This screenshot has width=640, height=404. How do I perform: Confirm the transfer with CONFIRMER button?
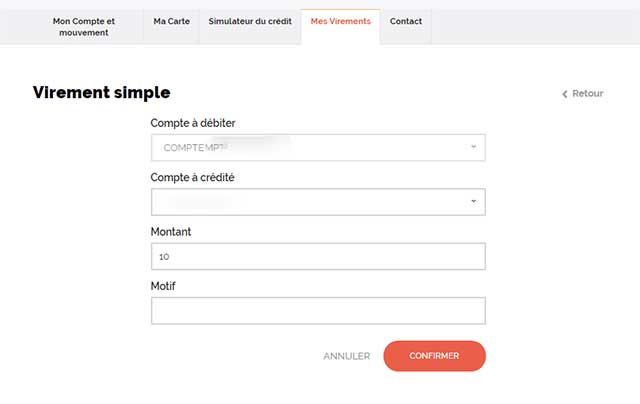pos(434,356)
